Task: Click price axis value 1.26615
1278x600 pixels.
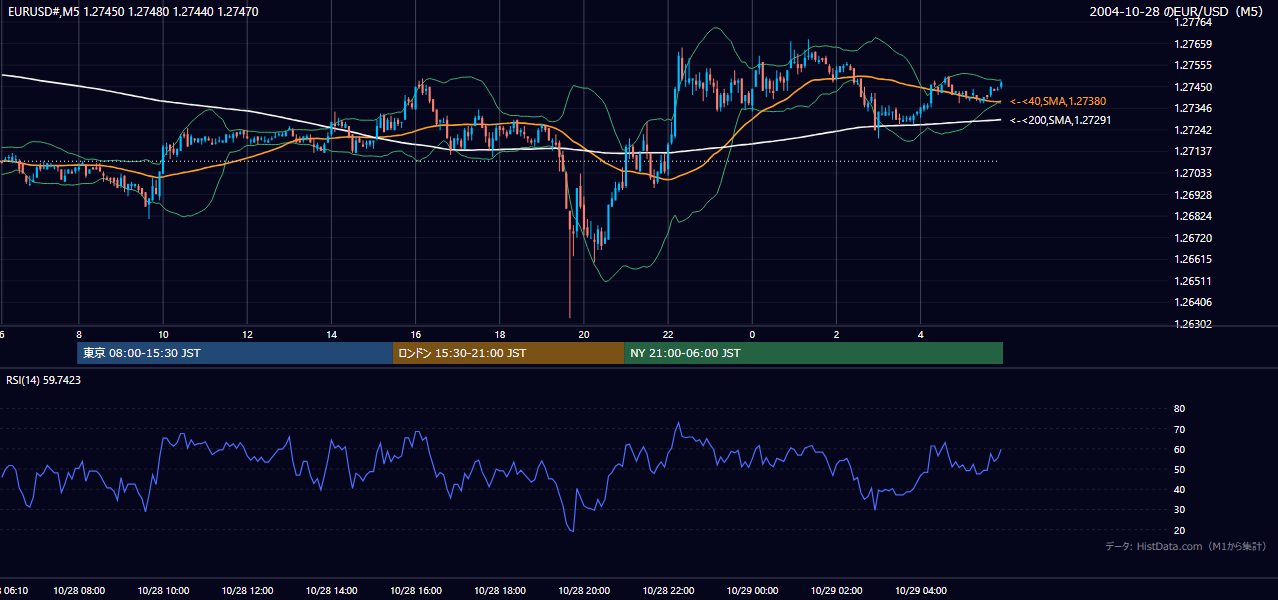Action: [x=1193, y=260]
